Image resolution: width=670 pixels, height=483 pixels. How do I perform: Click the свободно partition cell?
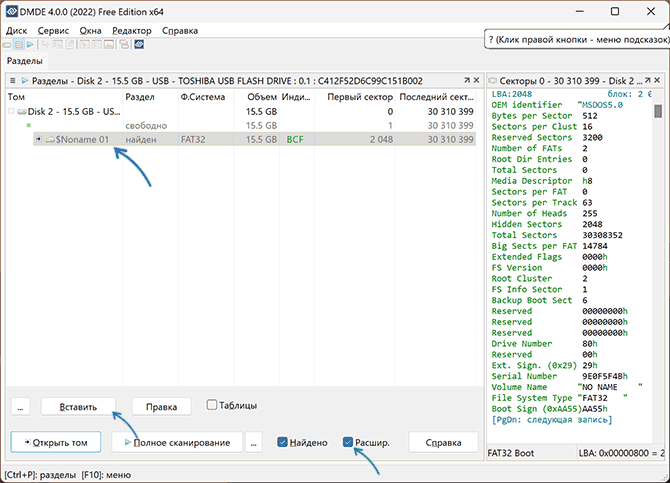(146, 126)
